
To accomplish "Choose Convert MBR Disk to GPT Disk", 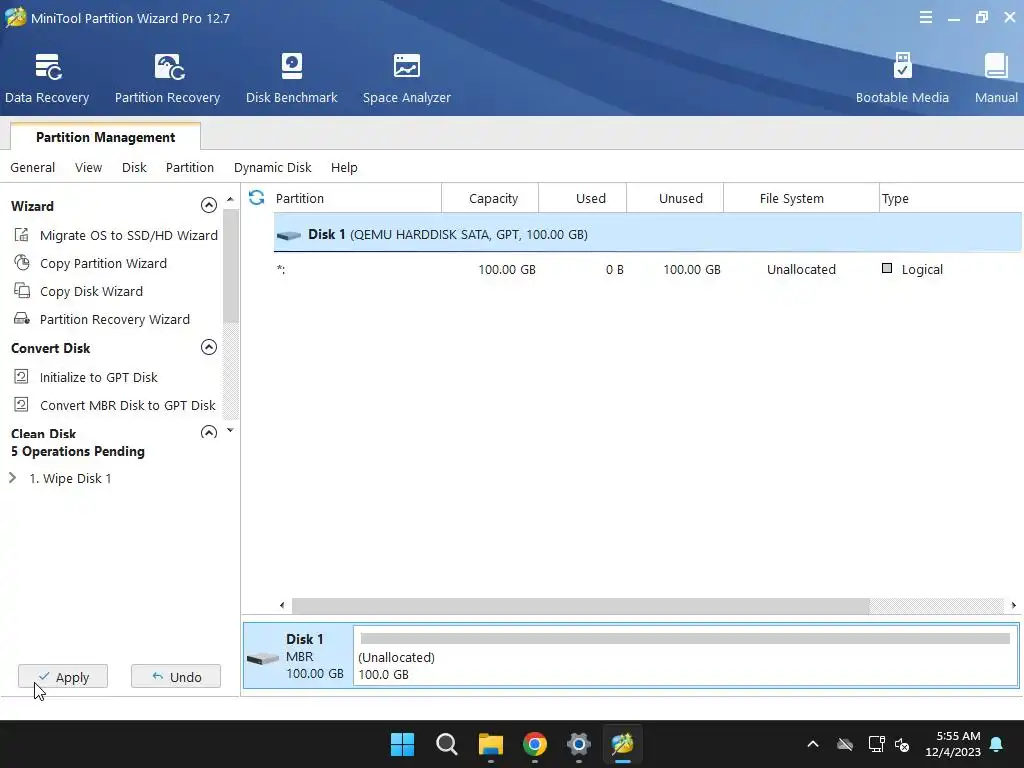I will 127,406.
